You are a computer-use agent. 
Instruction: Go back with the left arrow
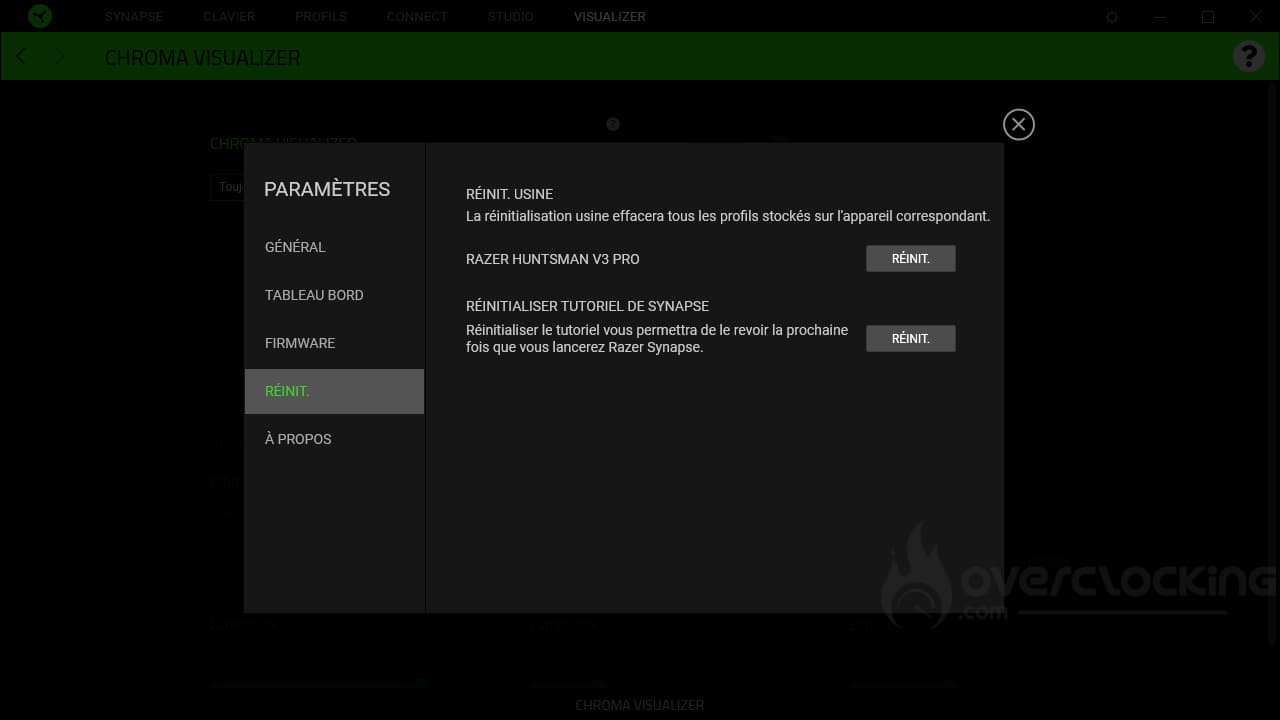(x=21, y=56)
